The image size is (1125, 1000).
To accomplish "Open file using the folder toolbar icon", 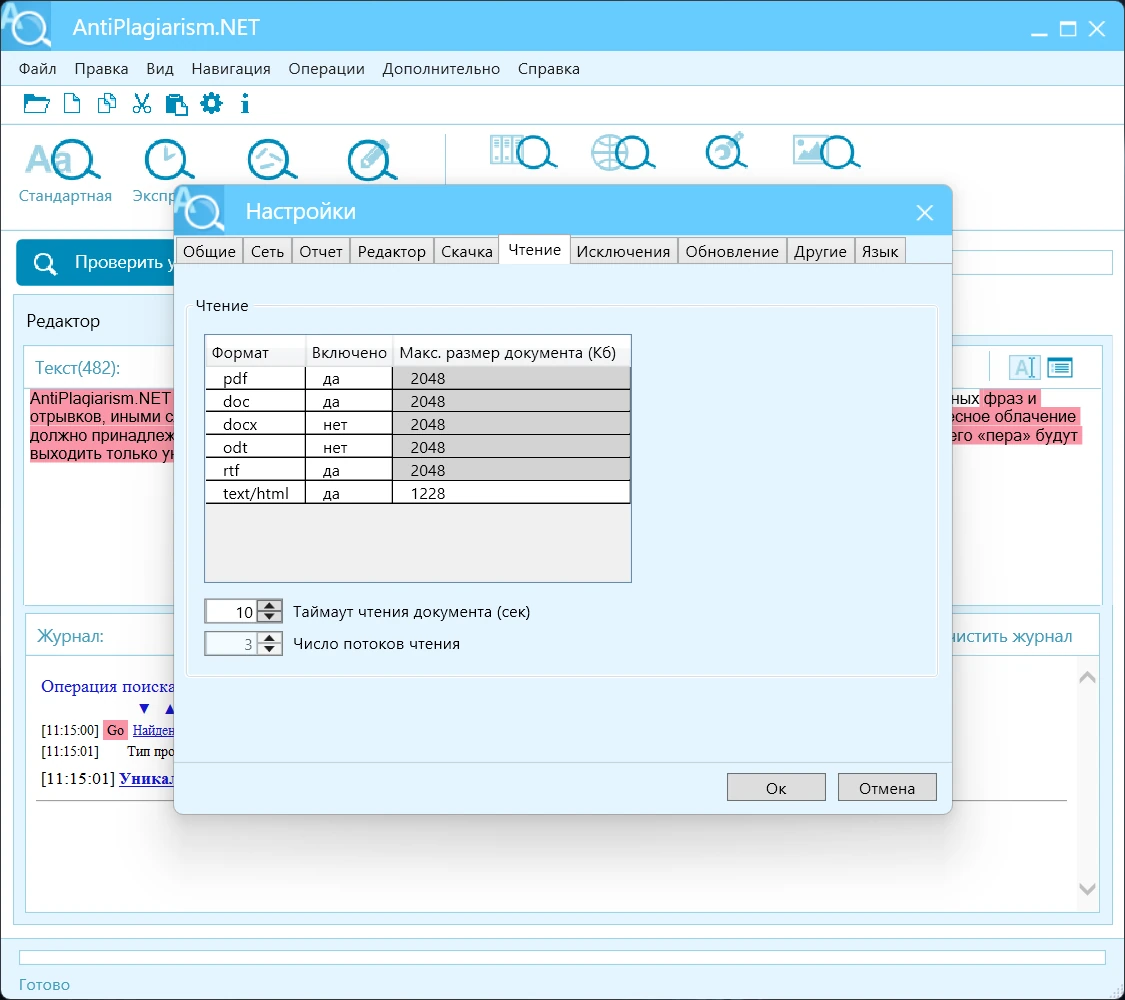I will [36, 104].
